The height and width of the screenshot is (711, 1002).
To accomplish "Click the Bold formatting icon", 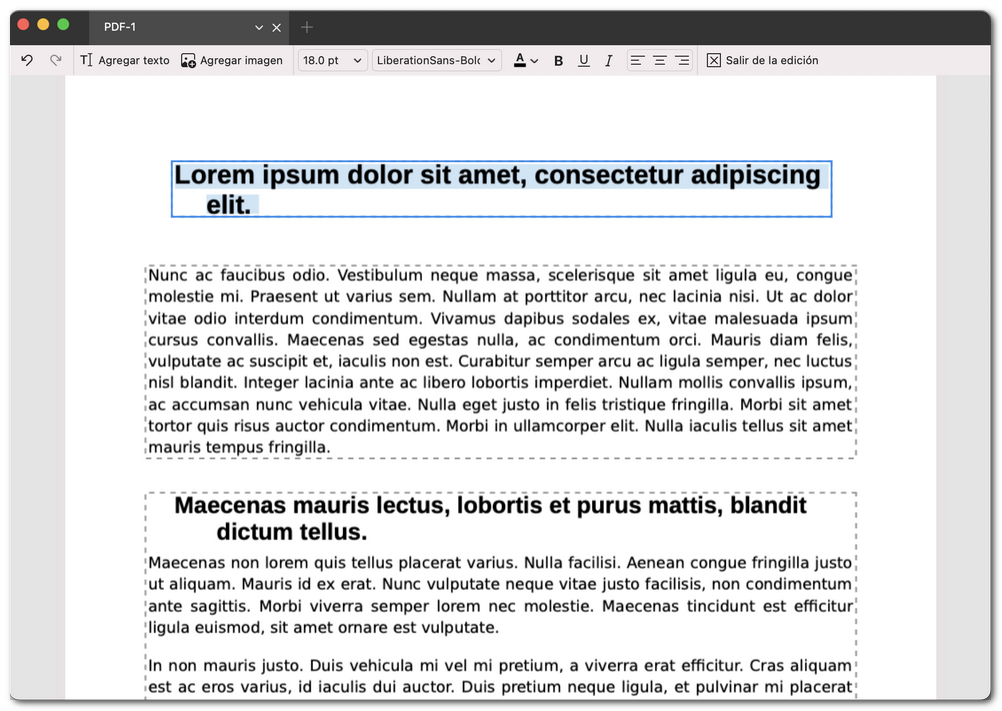I will pyautogui.click(x=558, y=60).
